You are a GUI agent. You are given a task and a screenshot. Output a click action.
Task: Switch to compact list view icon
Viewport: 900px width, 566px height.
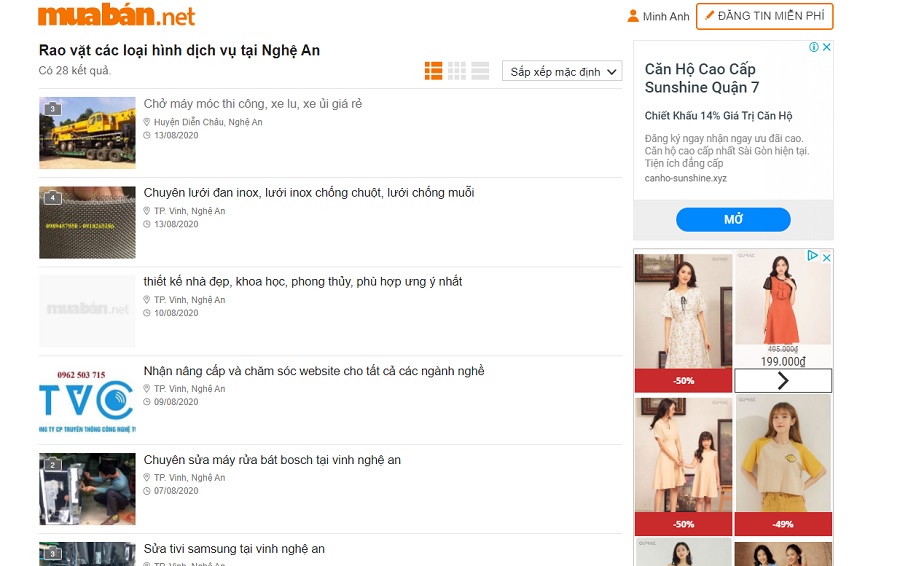(x=480, y=71)
